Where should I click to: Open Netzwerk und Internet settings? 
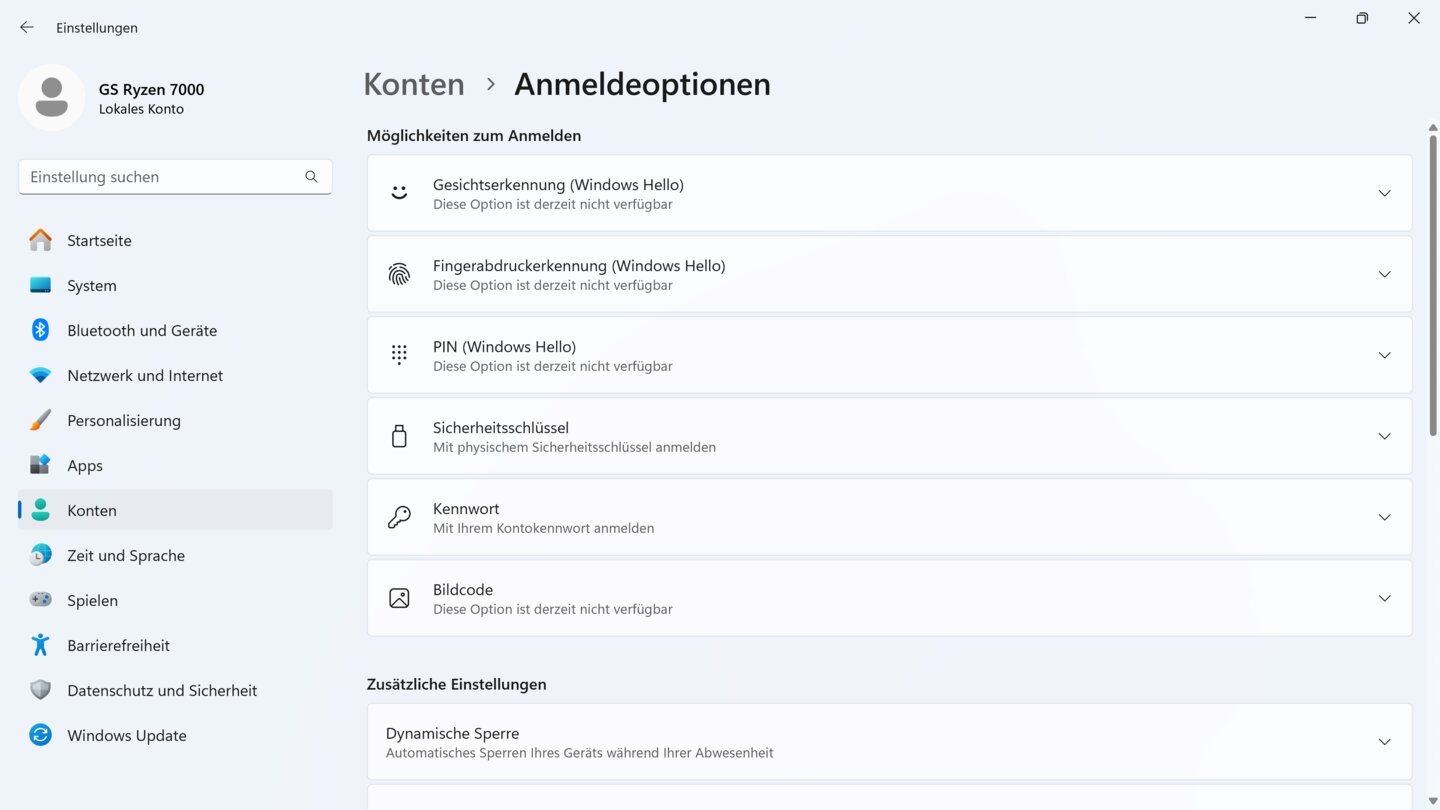coord(145,375)
